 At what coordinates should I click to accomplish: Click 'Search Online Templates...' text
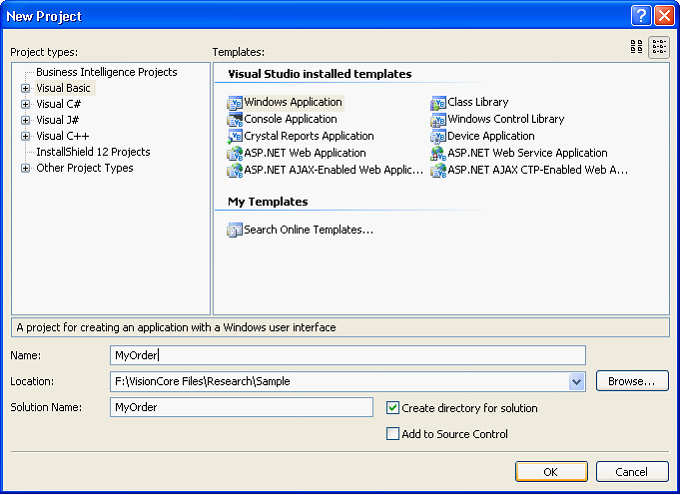309,230
